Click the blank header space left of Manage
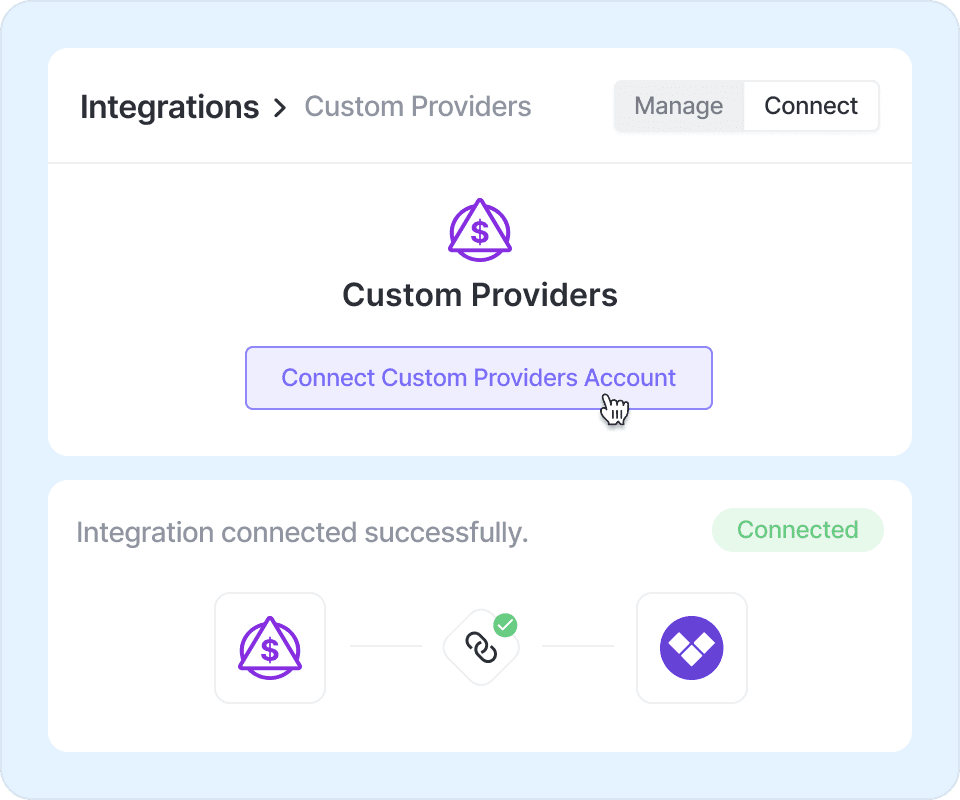 [x=575, y=107]
